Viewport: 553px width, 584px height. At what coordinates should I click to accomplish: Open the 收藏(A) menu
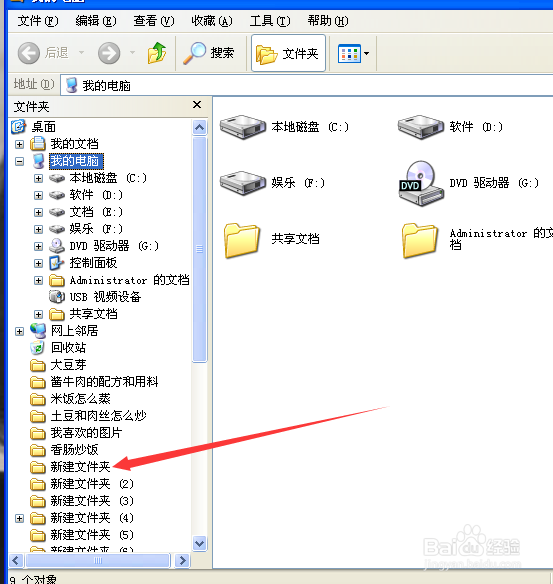pyautogui.click(x=212, y=21)
